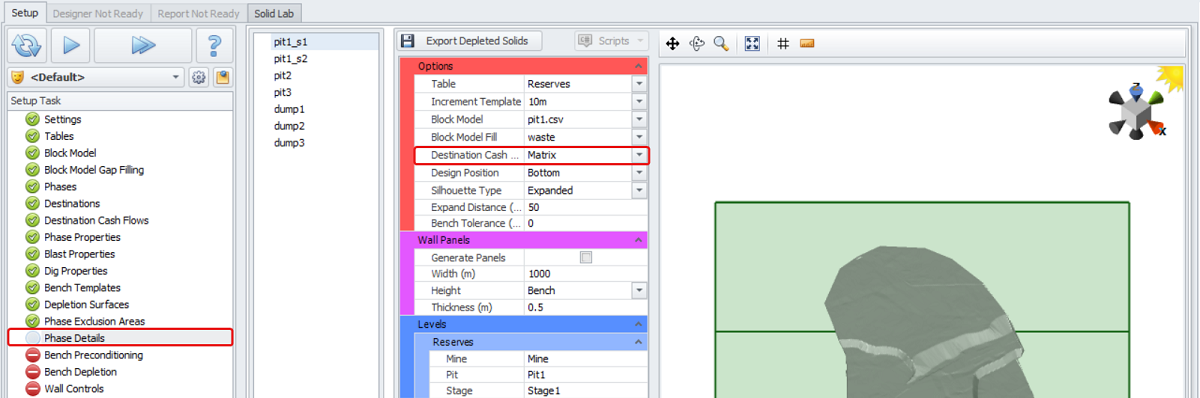Open the Destination Cash Matrix dropdown
Screen dimensions: 1200x398
point(639,156)
